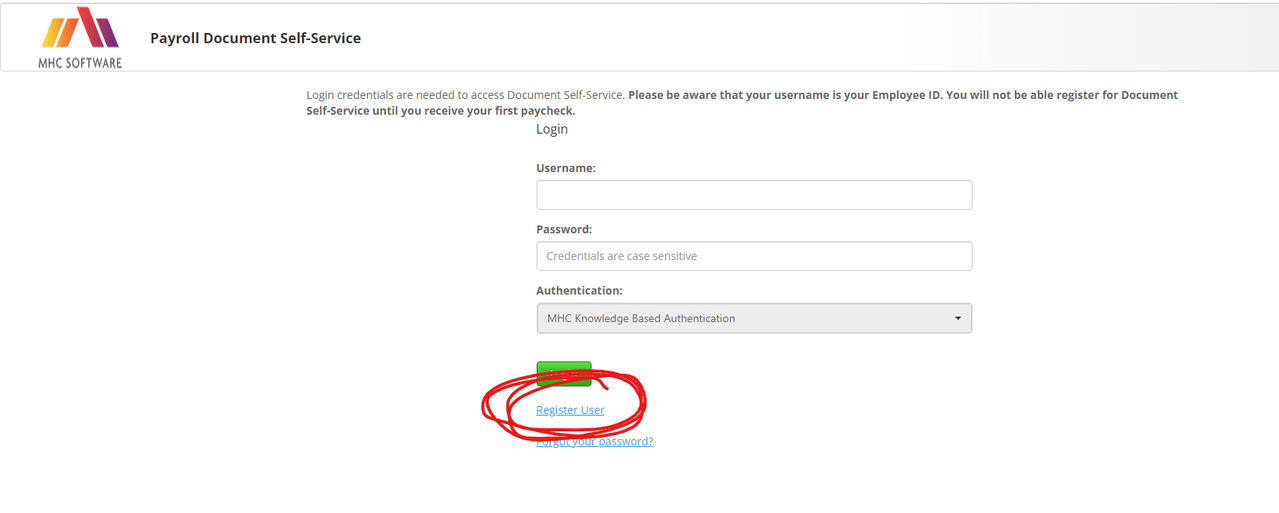Screen dimensions: 1279x513
Task: Click the bold Employee ID username notice
Action: tap(785, 95)
